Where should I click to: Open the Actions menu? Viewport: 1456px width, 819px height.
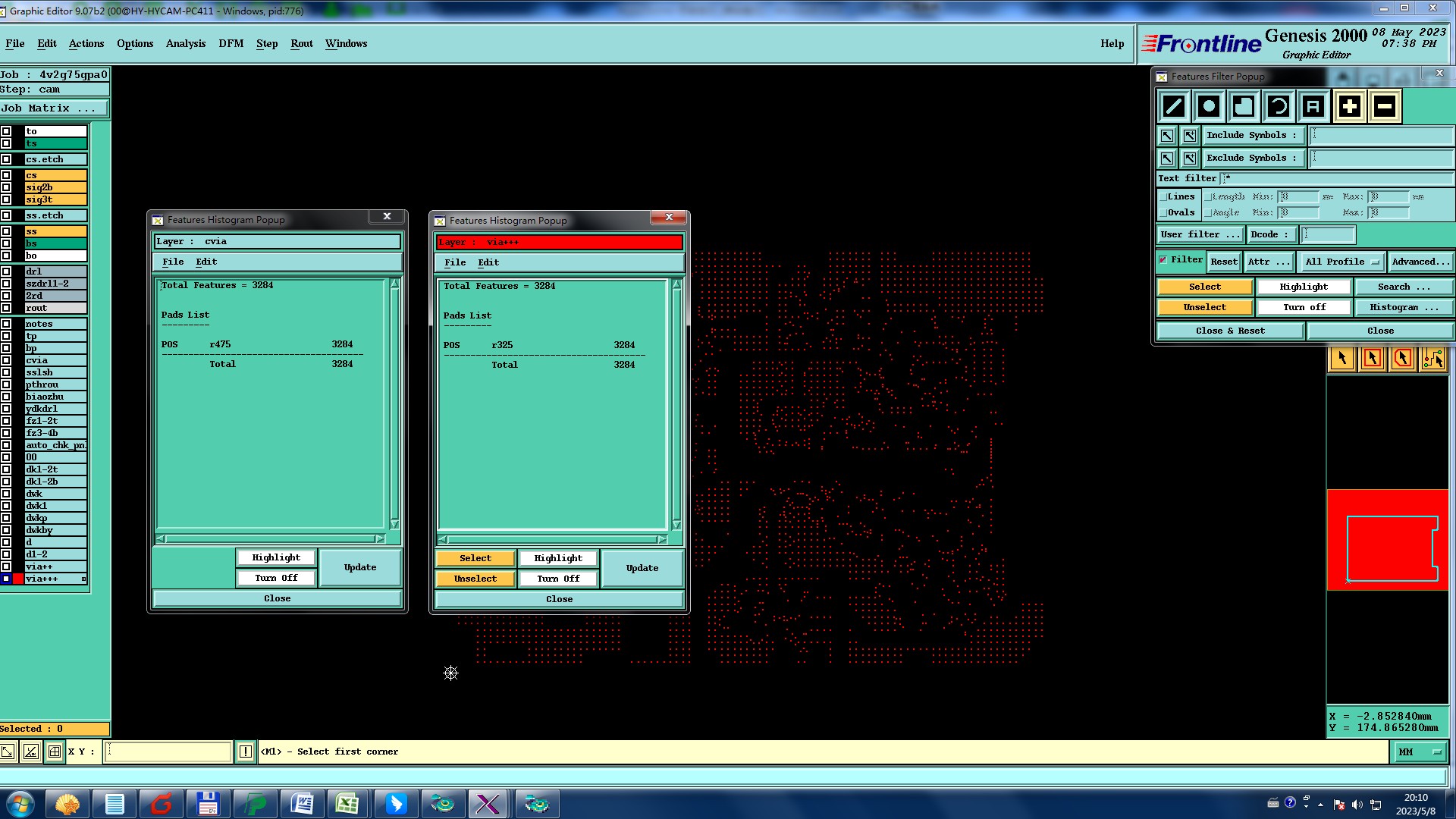click(x=86, y=44)
